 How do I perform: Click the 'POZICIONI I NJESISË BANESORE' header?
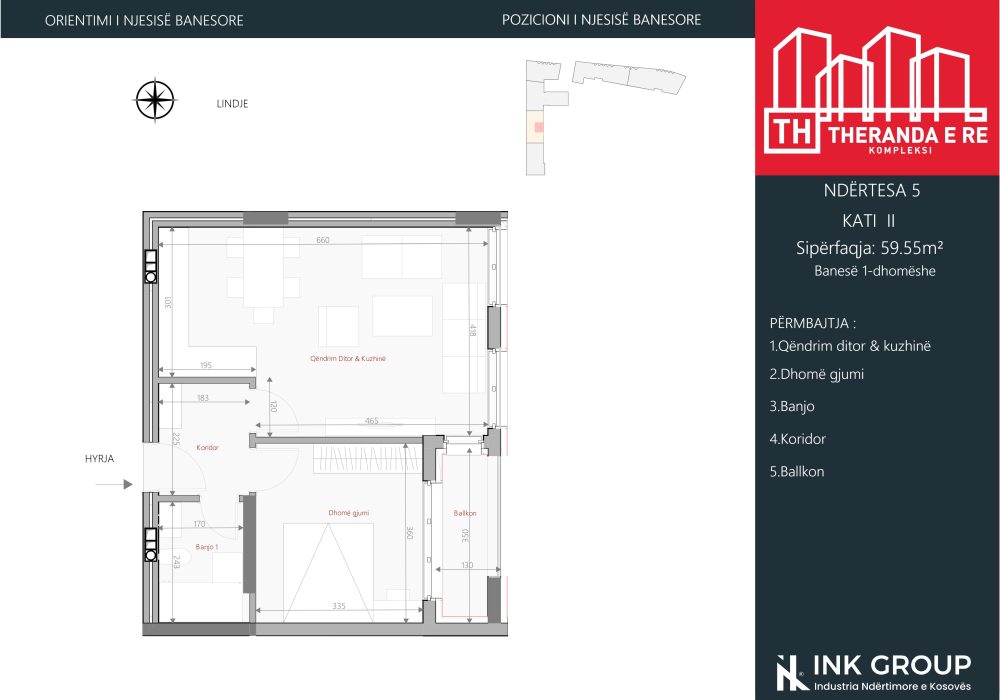point(601,20)
